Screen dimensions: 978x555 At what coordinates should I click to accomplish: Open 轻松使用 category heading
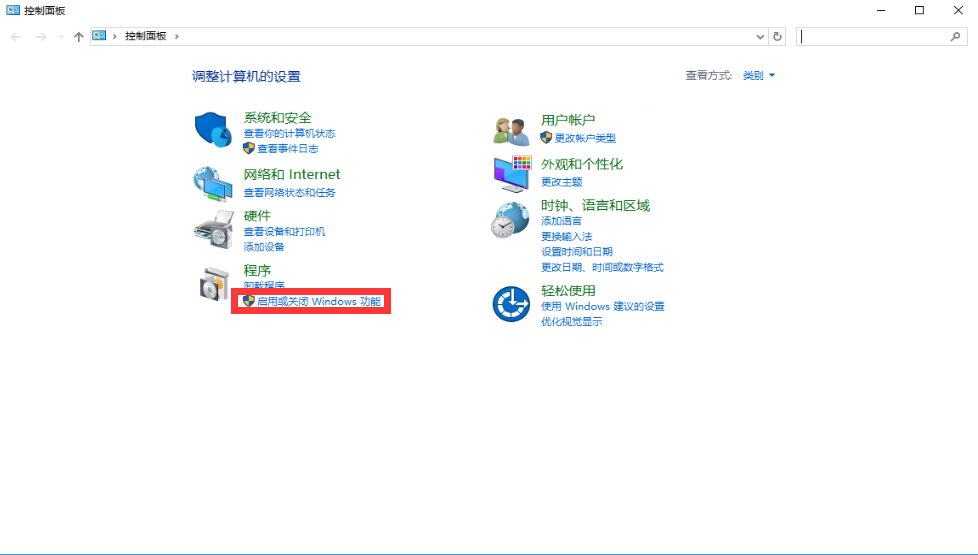coord(568,291)
